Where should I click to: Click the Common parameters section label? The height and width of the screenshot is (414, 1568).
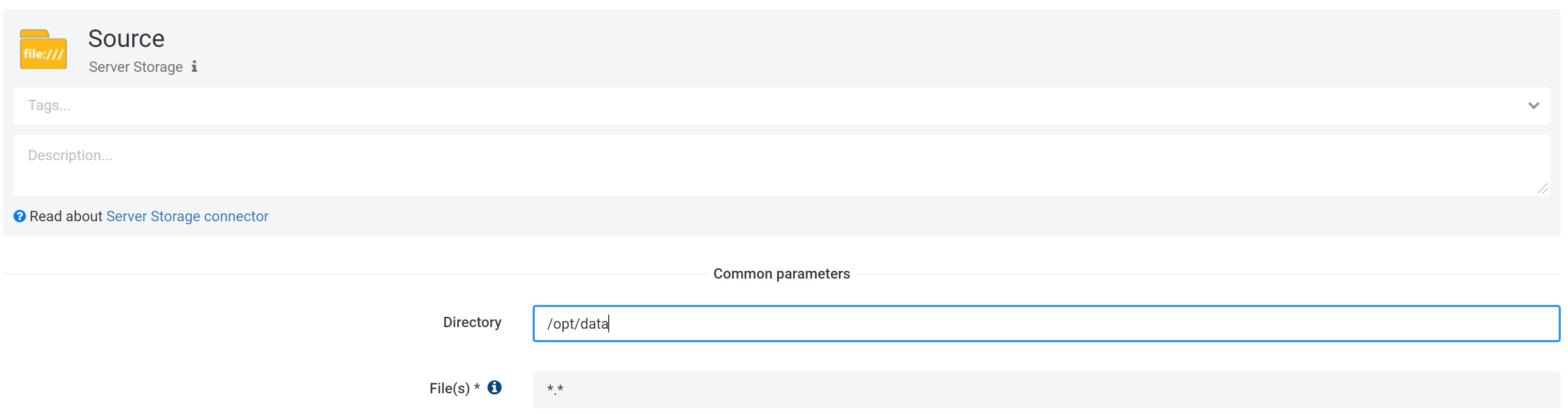(781, 273)
